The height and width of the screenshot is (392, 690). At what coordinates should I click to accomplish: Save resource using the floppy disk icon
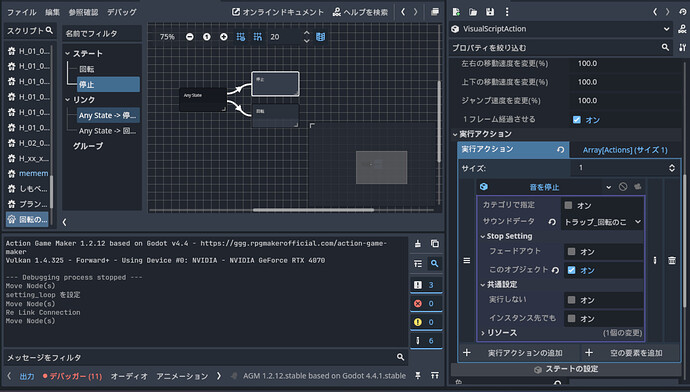490,12
